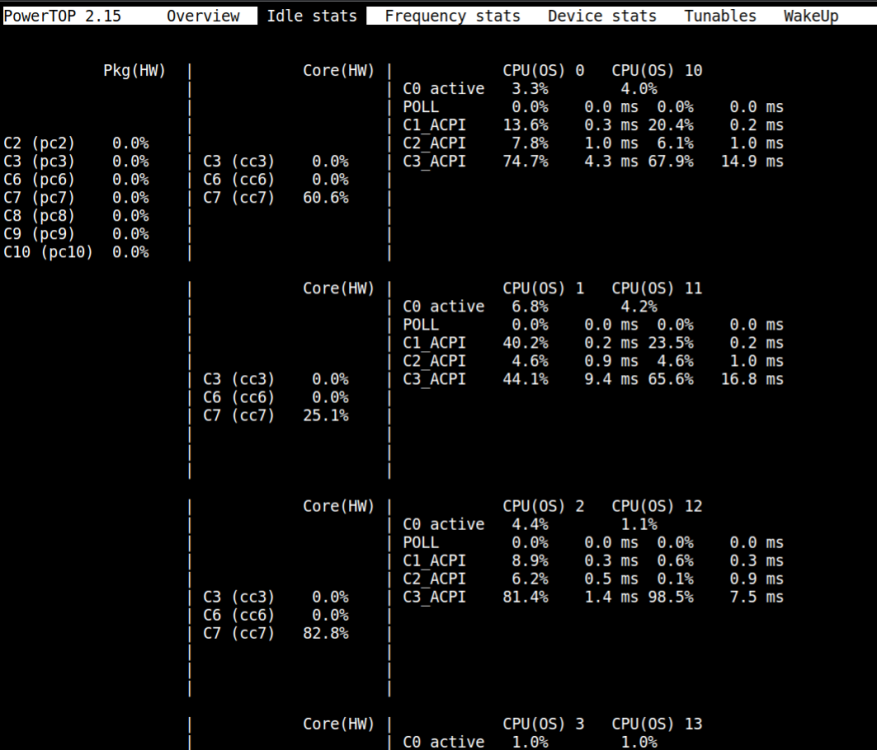Open the Tunables tab

720,16
